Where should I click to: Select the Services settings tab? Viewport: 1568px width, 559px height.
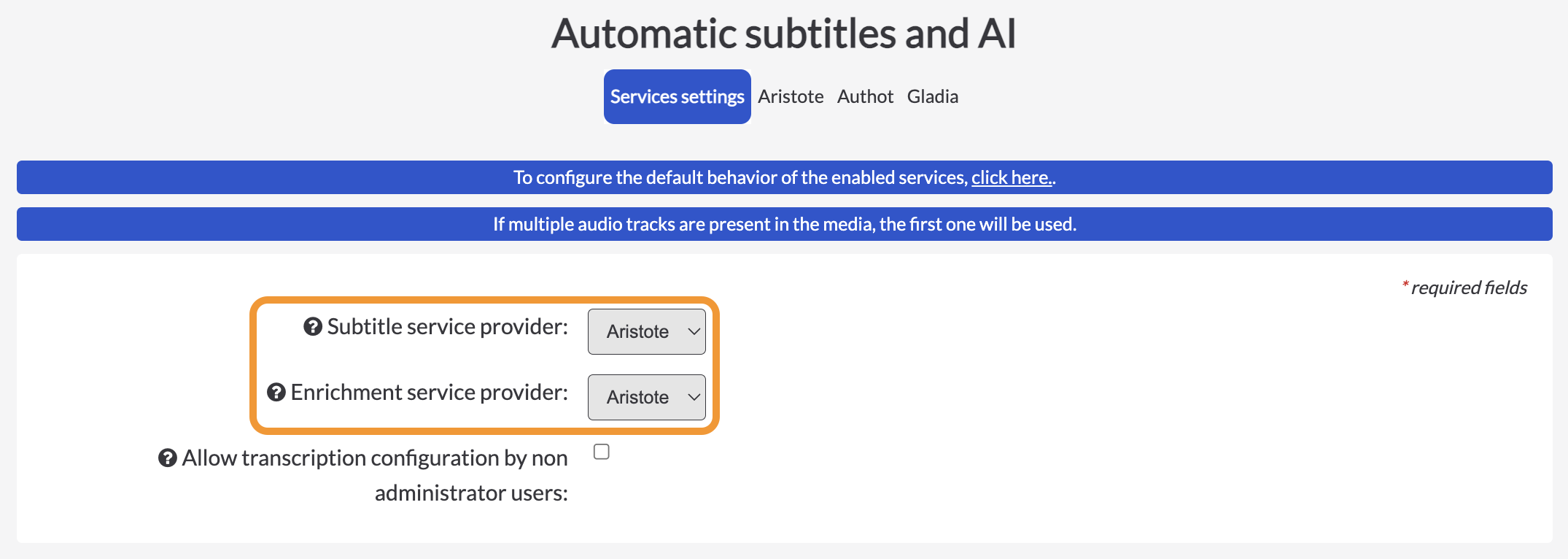point(678,96)
